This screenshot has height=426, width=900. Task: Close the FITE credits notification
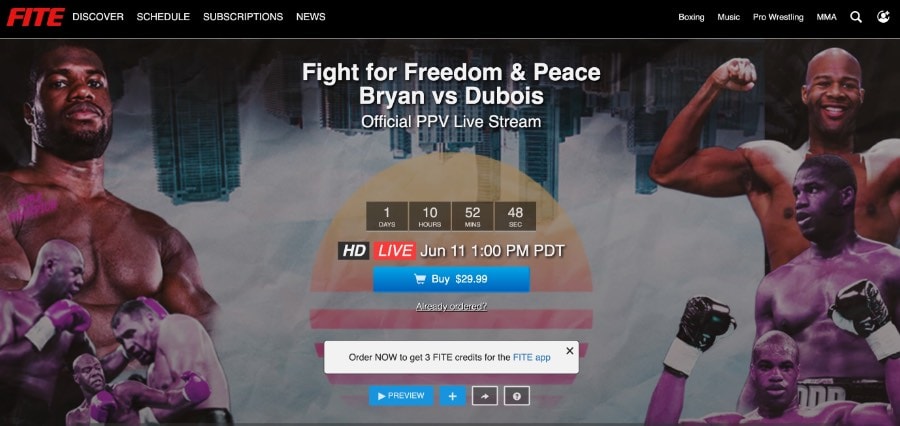(x=569, y=351)
